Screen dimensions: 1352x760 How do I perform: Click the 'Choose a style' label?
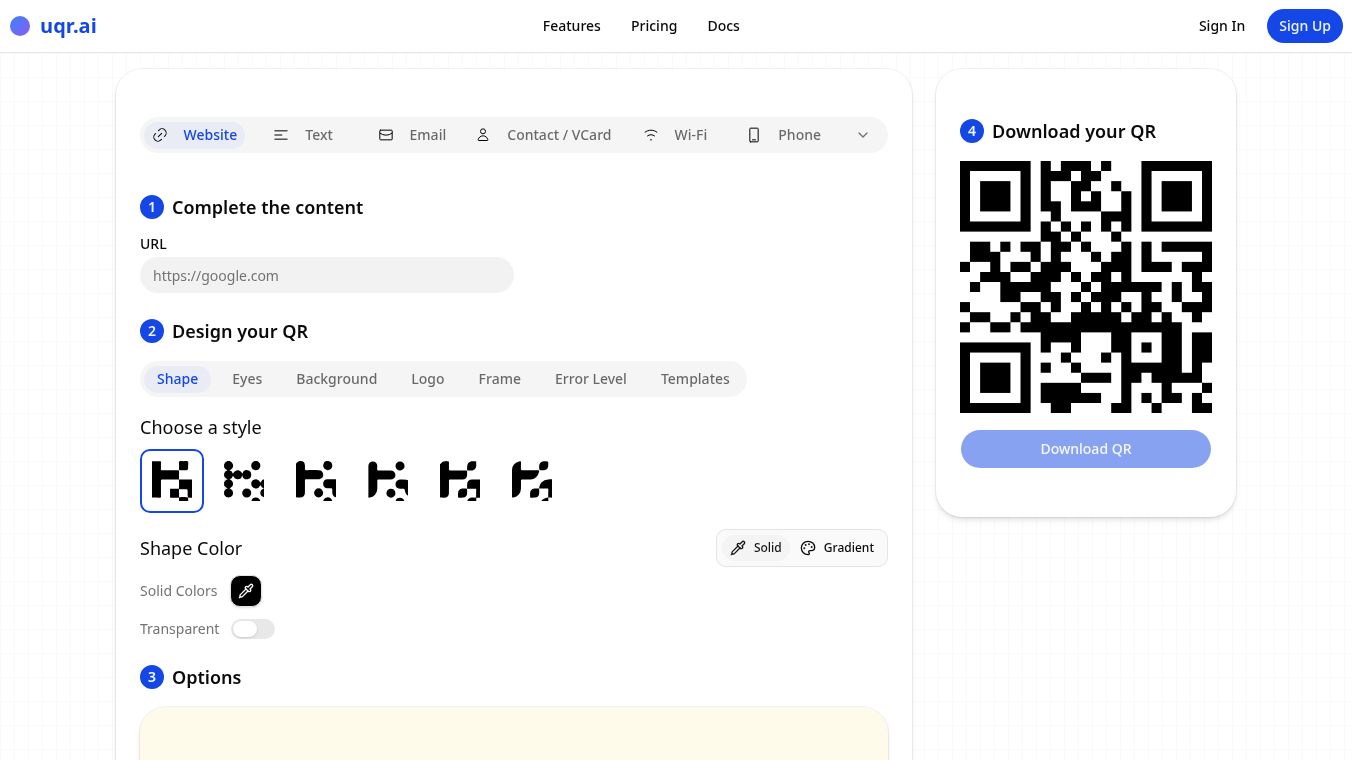200,428
